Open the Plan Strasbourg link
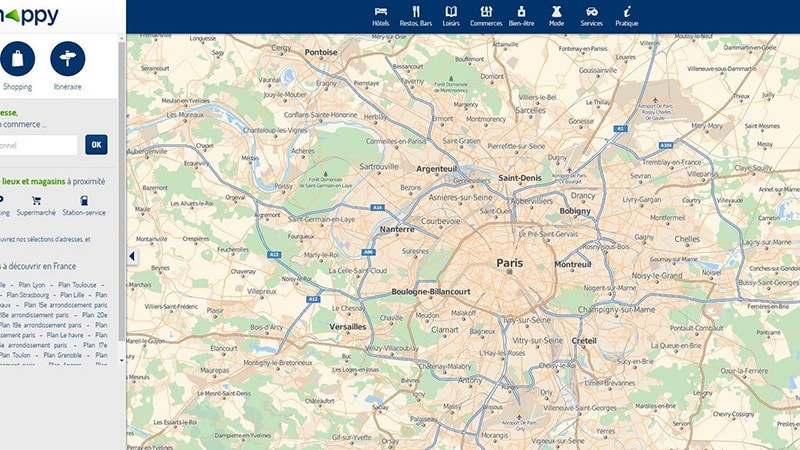Image resolution: width=800 pixels, height=450 pixels. pos(28,295)
